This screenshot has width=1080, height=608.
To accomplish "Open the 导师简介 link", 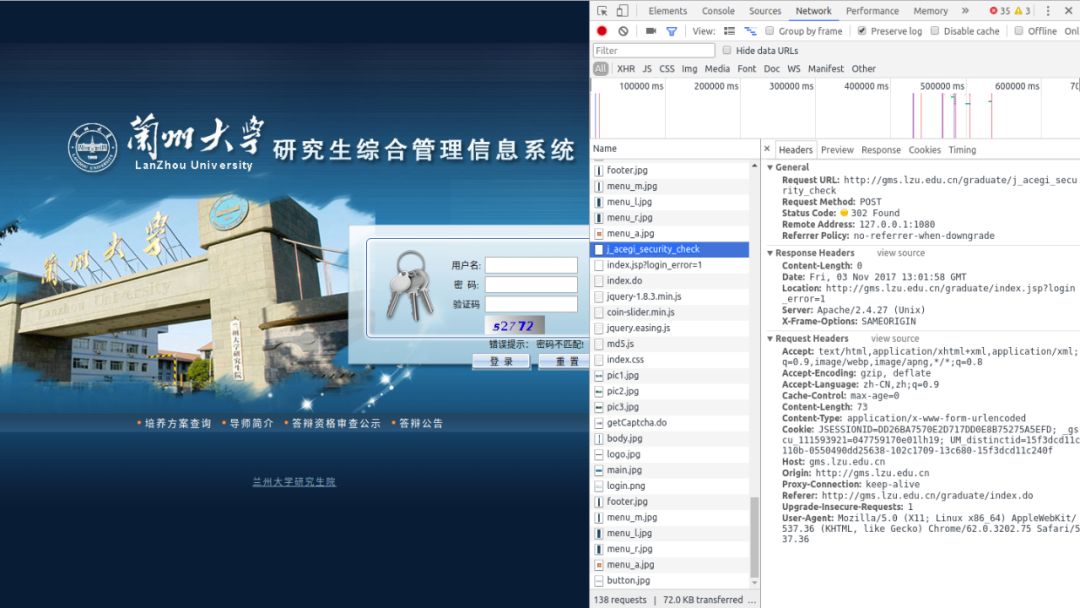I will click(x=251, y=423).
